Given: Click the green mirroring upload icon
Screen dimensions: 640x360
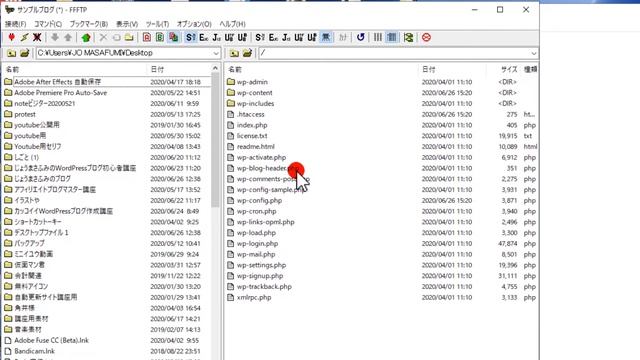Looking at the screenshot, I should pyautogui.click(x=86, y=38).
